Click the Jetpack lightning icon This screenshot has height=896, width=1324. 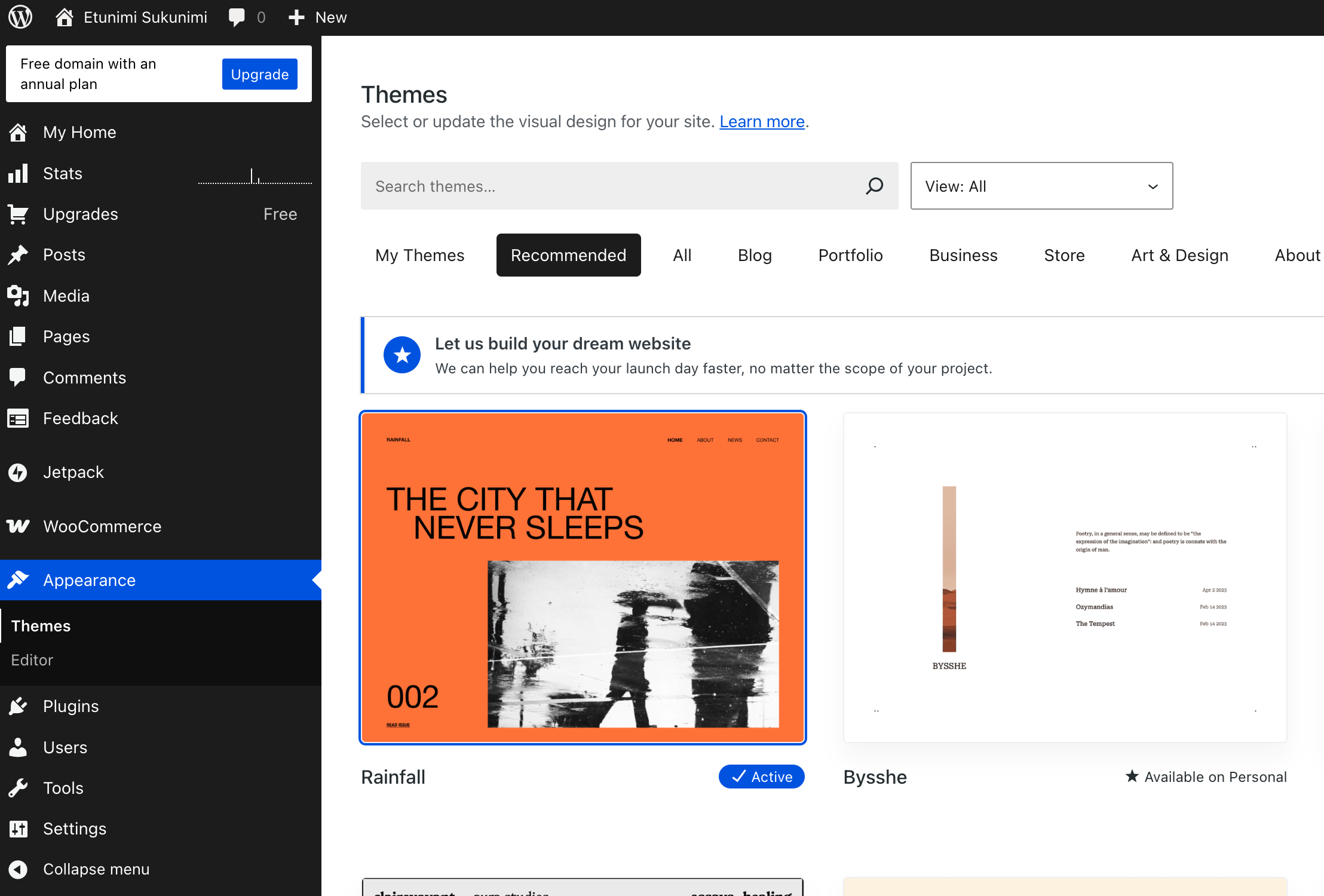[x=18, y=472]
